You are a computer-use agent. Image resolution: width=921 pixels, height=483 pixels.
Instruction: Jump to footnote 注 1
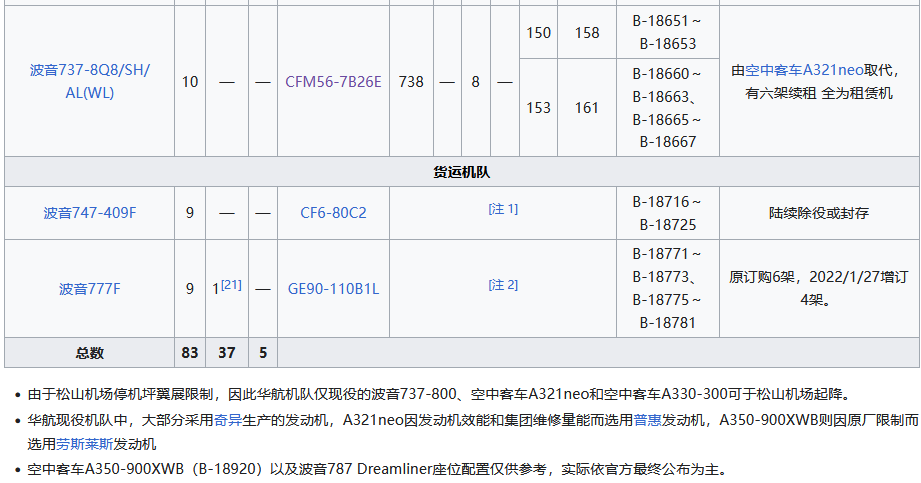503,209
